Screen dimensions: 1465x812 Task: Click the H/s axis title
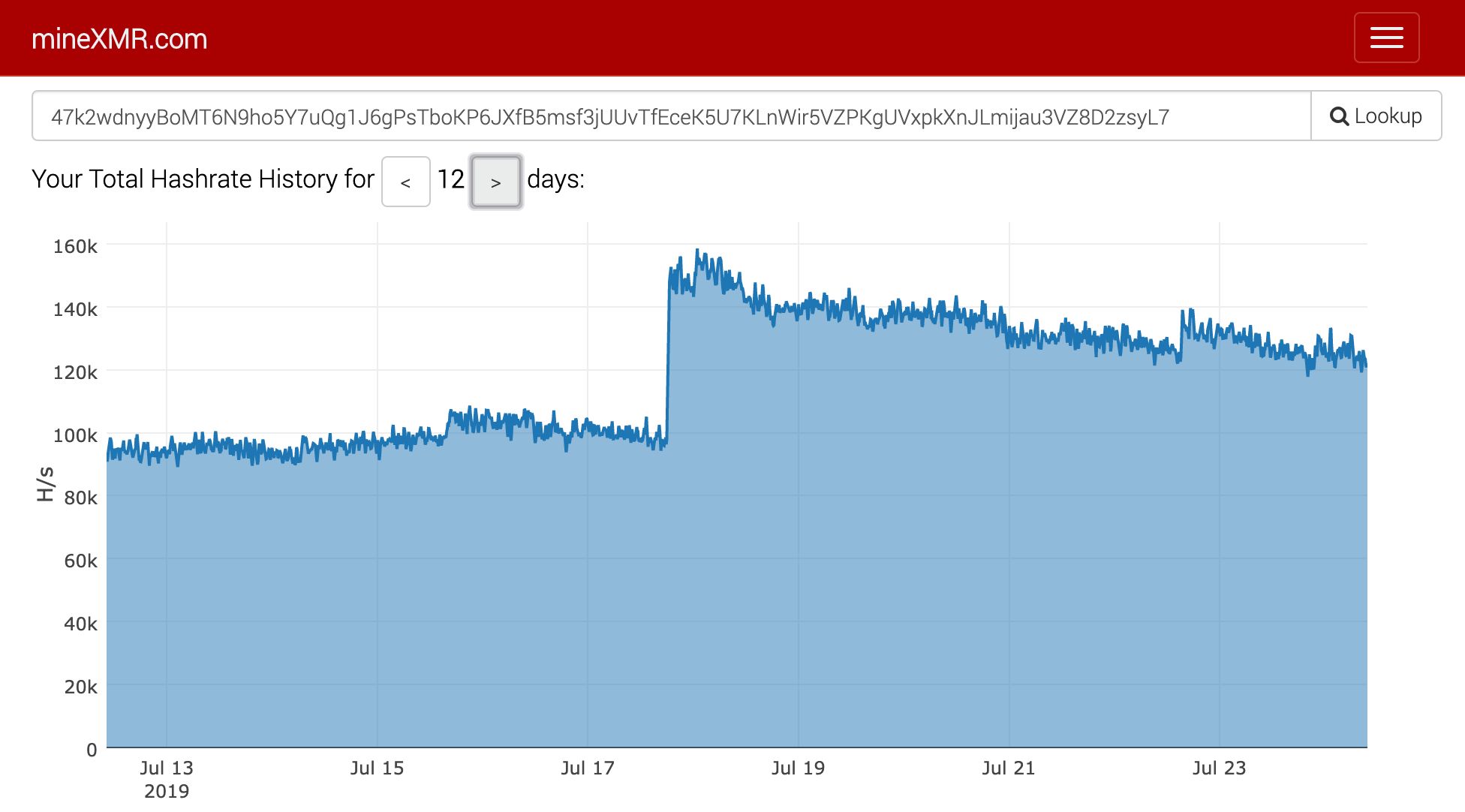coord(46,484)
